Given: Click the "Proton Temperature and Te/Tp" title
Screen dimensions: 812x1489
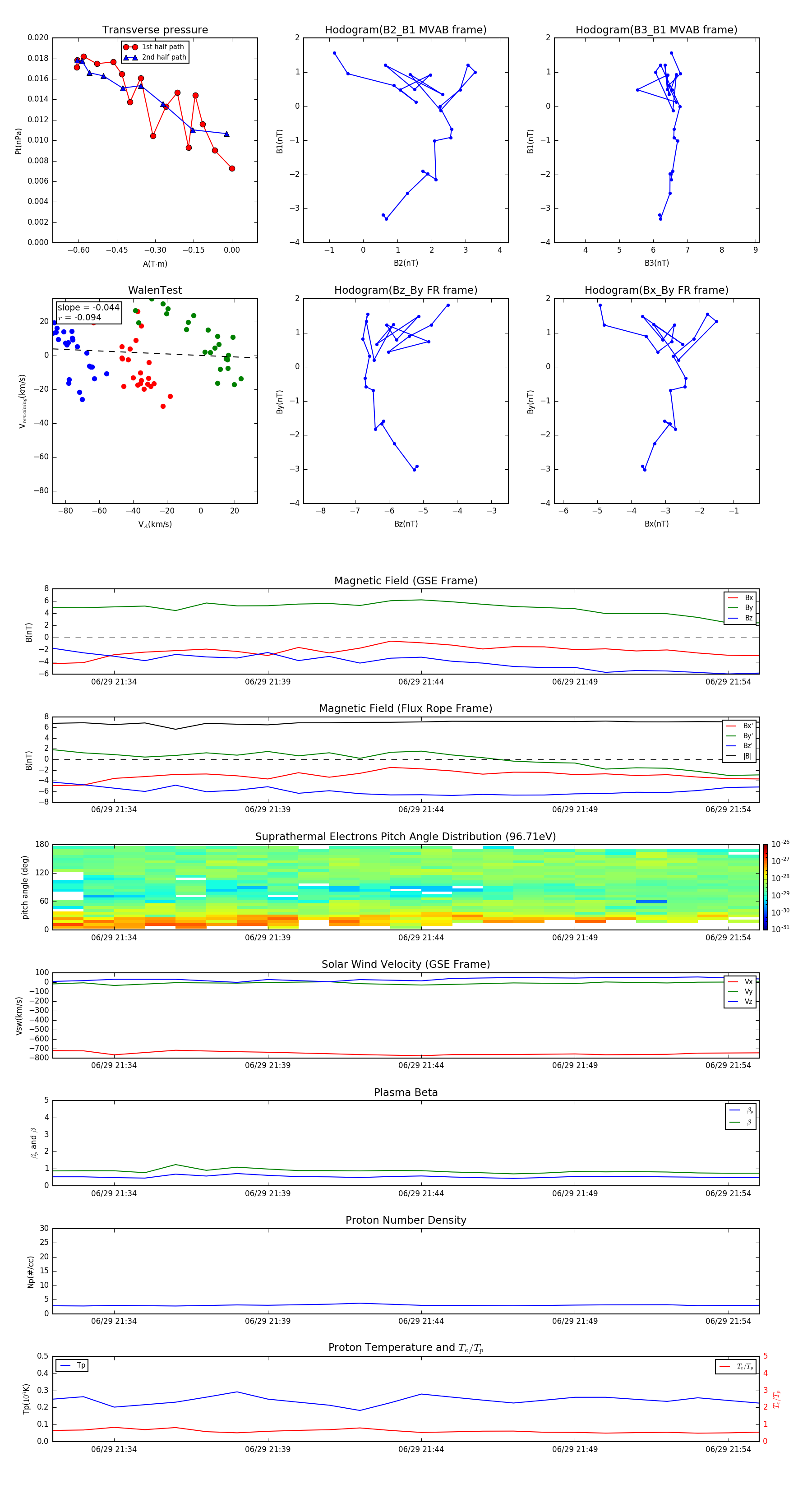Looking at the screenshot, I should [x=406, y=1347].
